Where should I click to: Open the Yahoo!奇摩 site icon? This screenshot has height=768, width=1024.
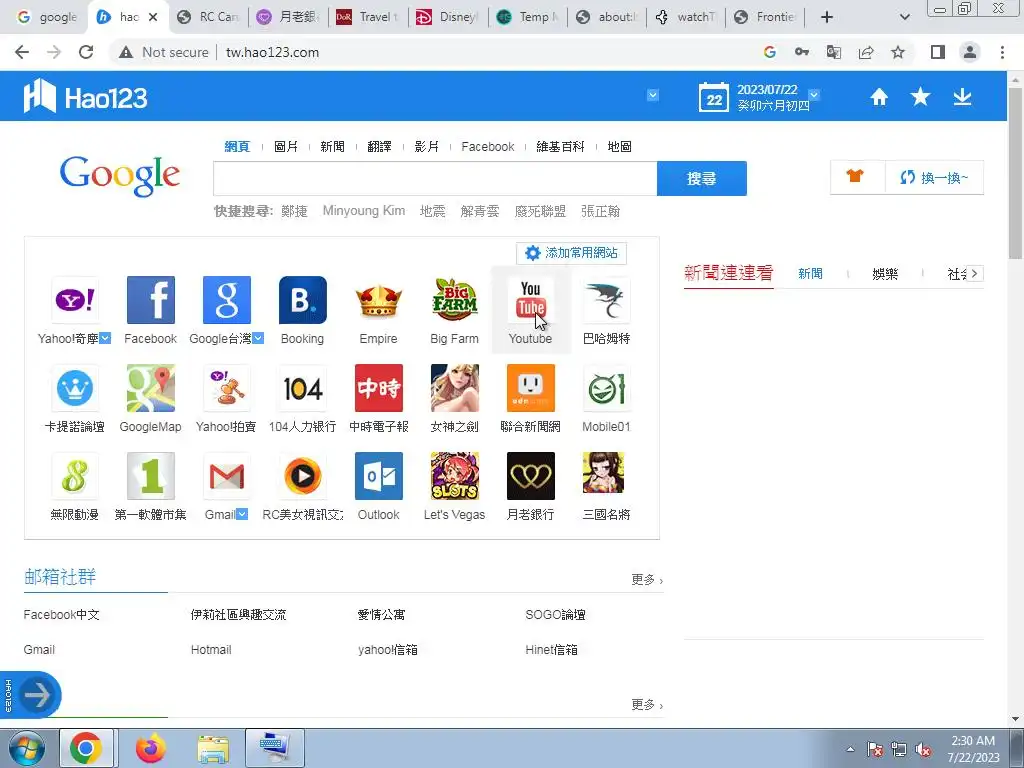(x=74, y=300)
